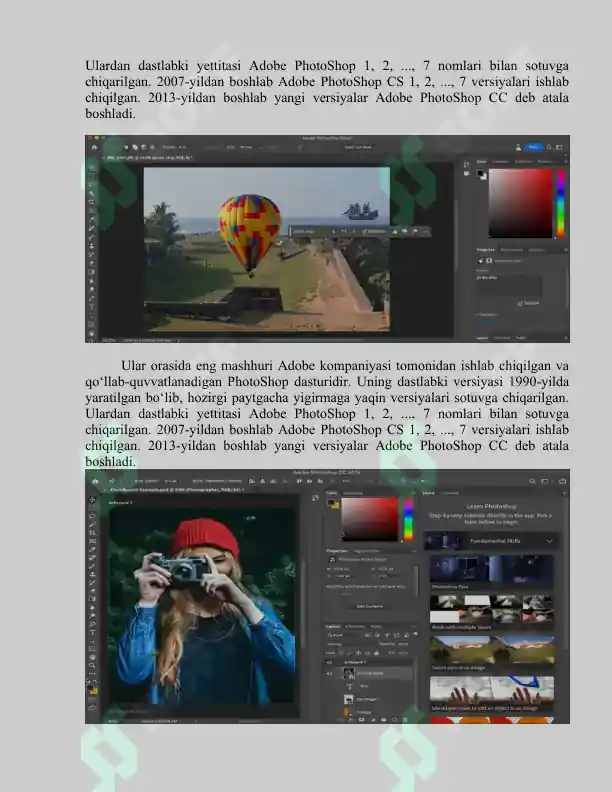Expand the Fundamental Skills dropdown chevron
The width and height of the screenshot is (612, 792).
click(x=549, y=541)
